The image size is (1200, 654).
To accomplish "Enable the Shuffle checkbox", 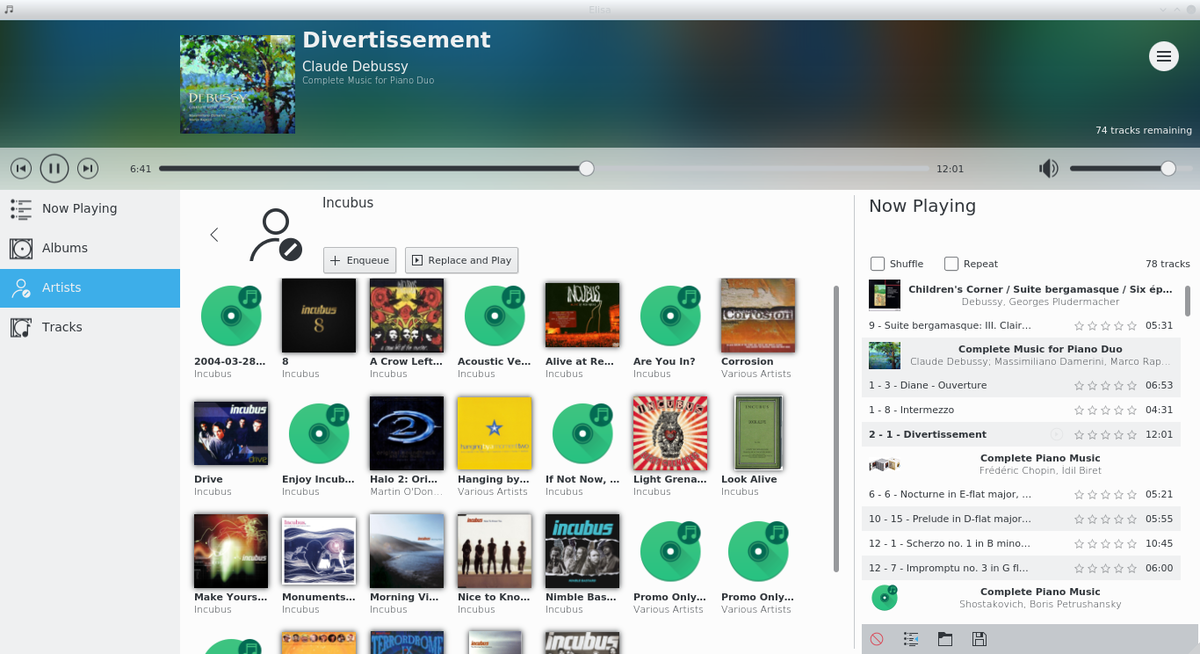I will coord(878,264).
